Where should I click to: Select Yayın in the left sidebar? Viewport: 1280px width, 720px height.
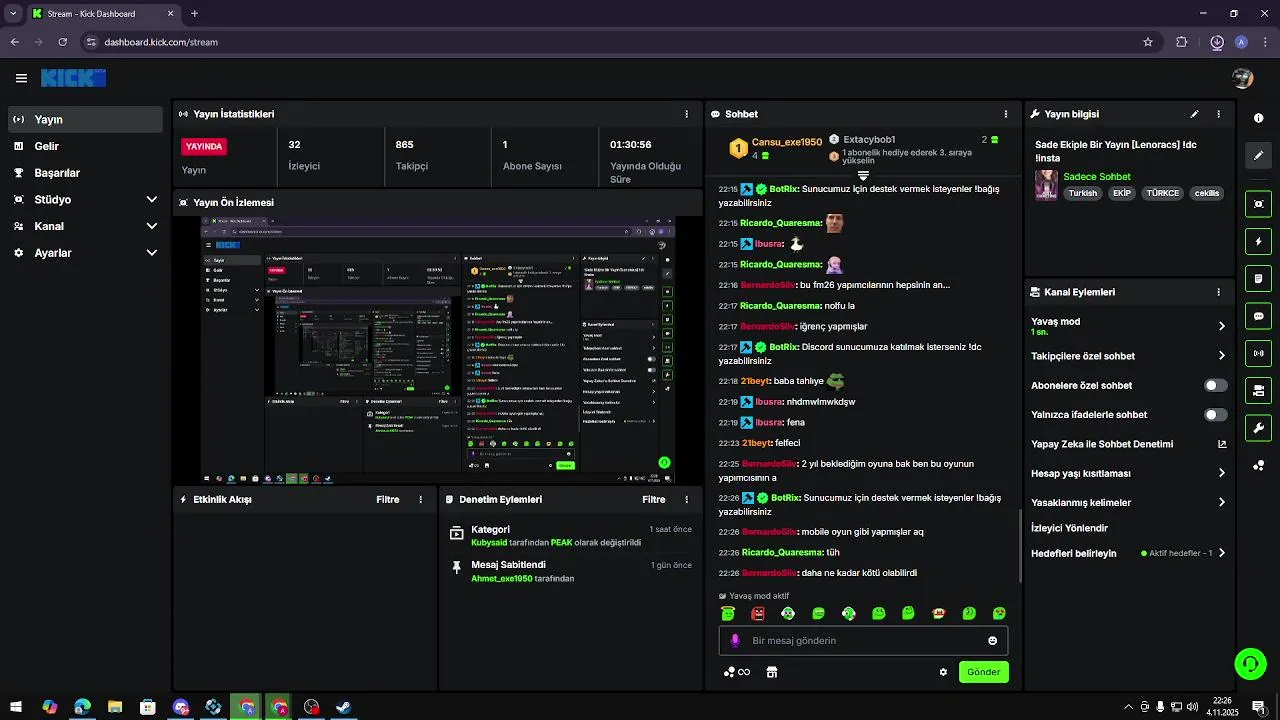86,119
